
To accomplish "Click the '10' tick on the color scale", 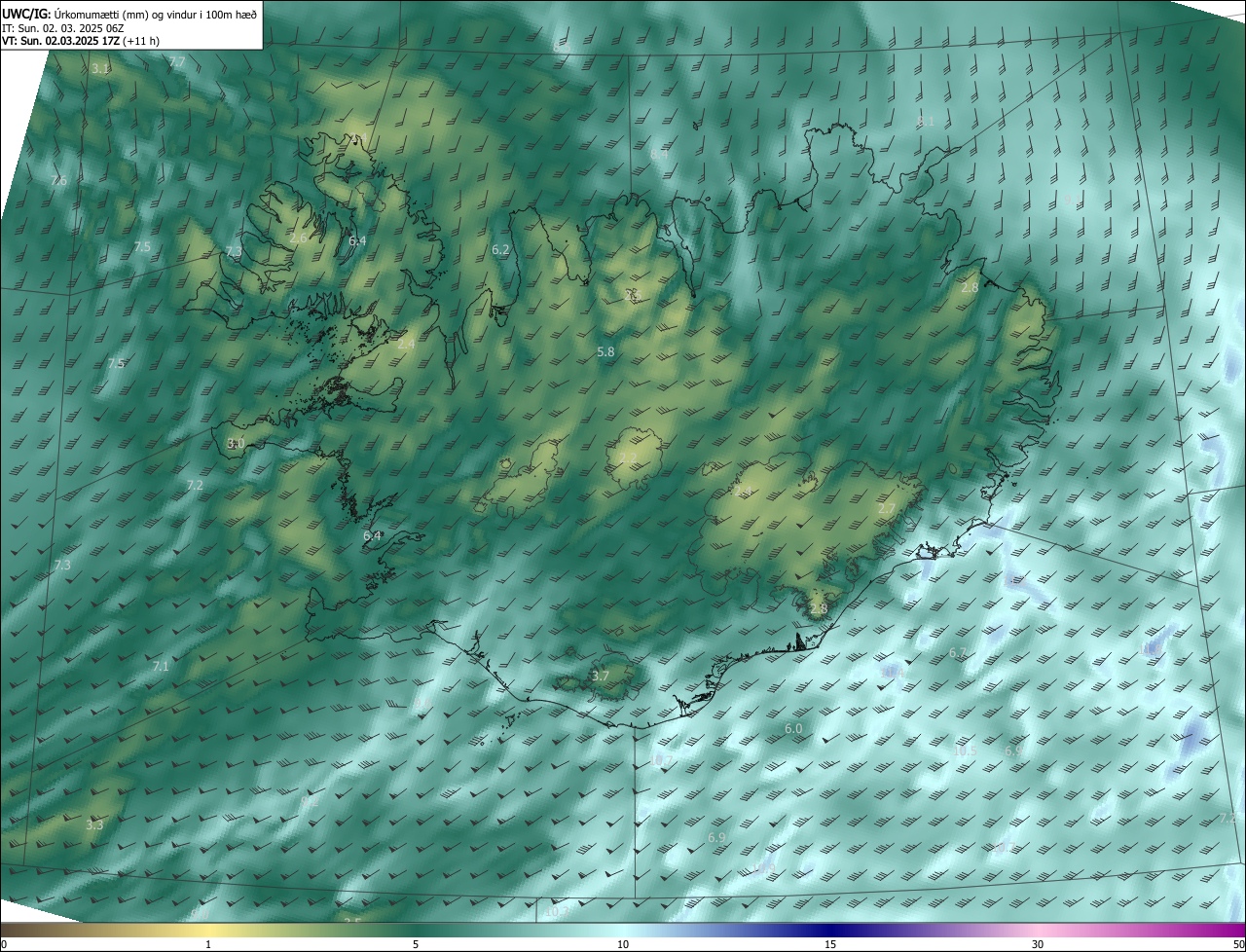I will point(623,945).
